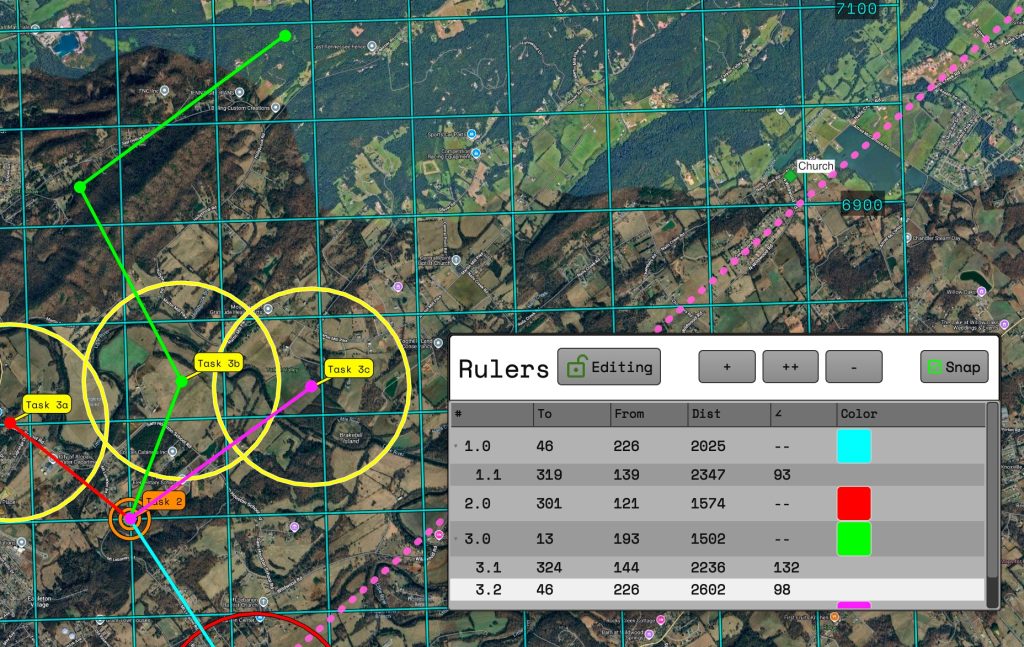
Task: Open the green color swatch
Action: click(854, 539)
